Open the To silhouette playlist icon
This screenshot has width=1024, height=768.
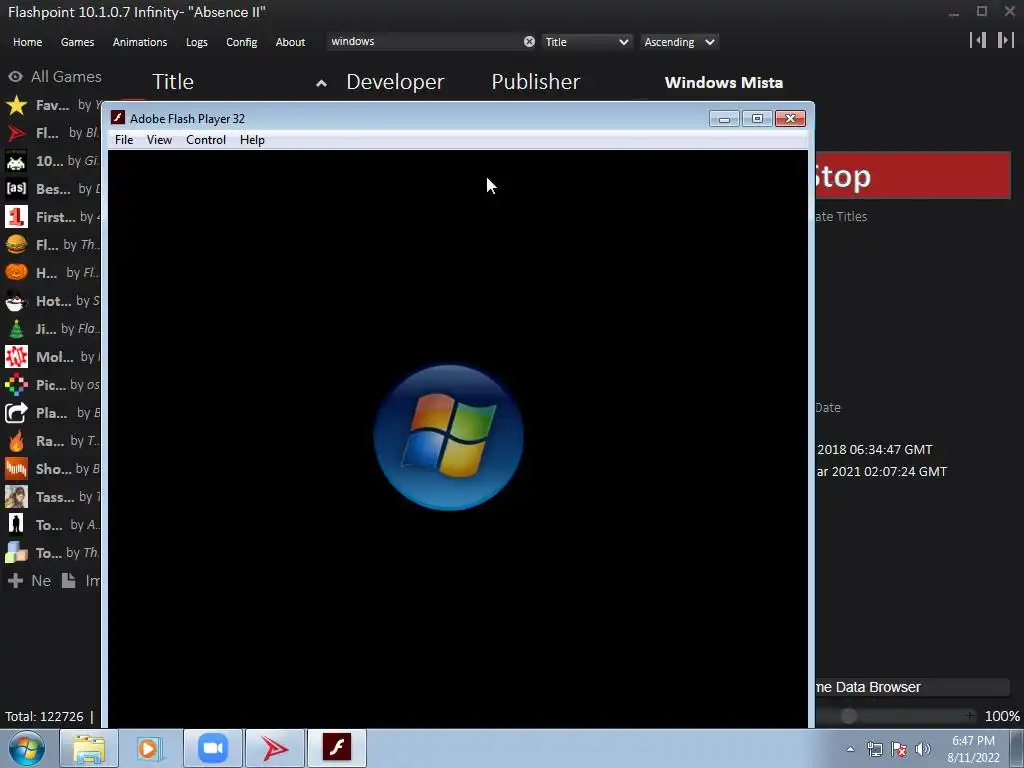[x=16, y=525]
